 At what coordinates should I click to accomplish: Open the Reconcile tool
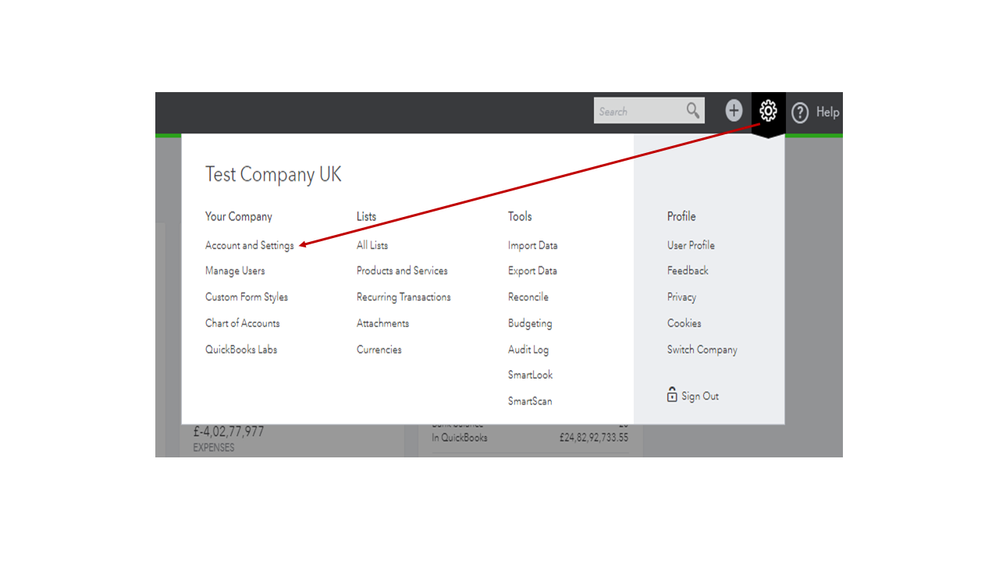pyautogui.click(x=528, y=297)
